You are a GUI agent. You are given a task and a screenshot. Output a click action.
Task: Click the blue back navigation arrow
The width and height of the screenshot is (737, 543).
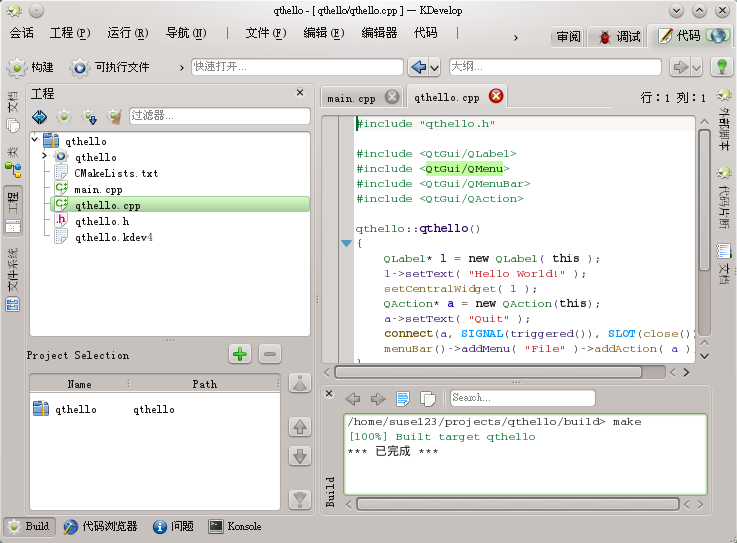click(418, 67)
